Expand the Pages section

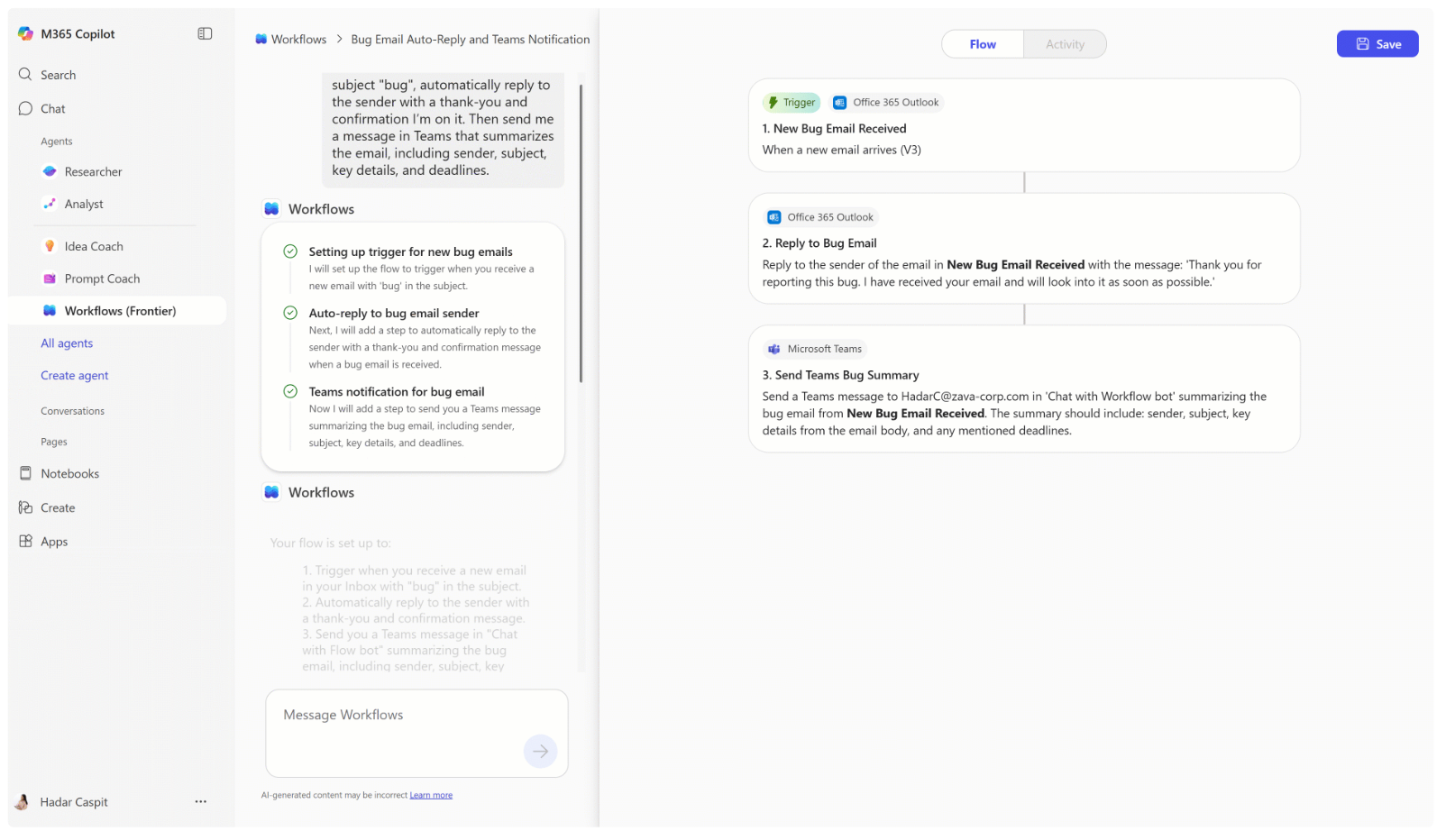pos(54,443)
